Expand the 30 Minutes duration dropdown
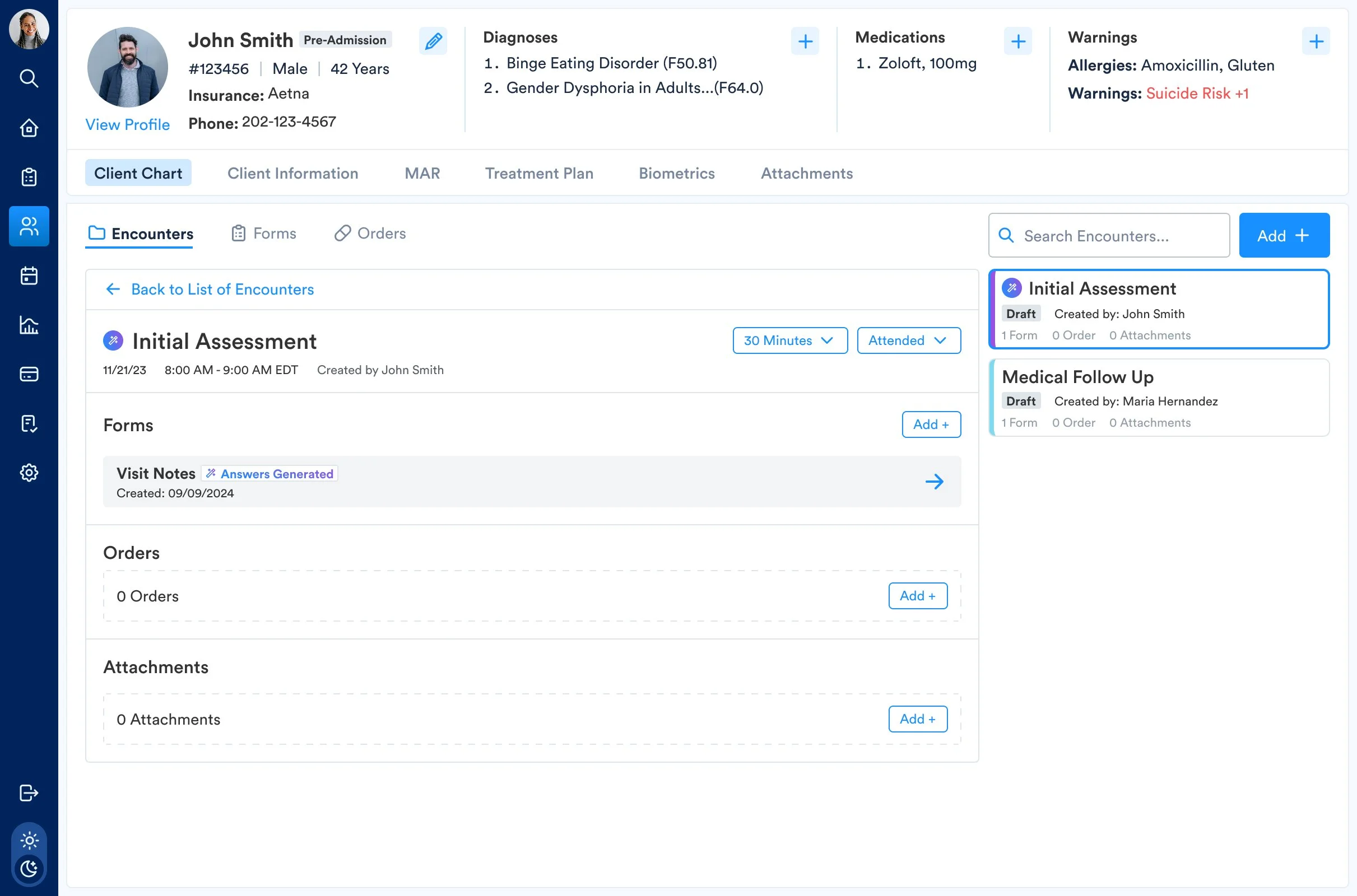The width and height of the screenshot is (1357, 896). pos(789,340)
